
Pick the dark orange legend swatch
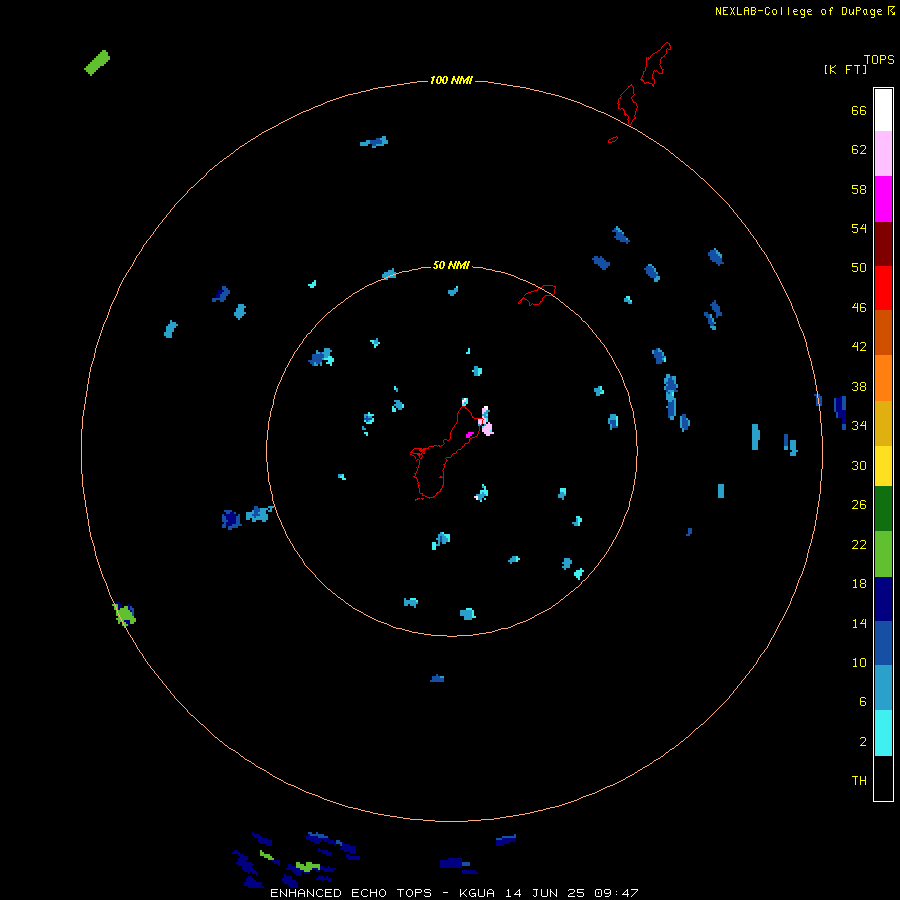[883, 332]
